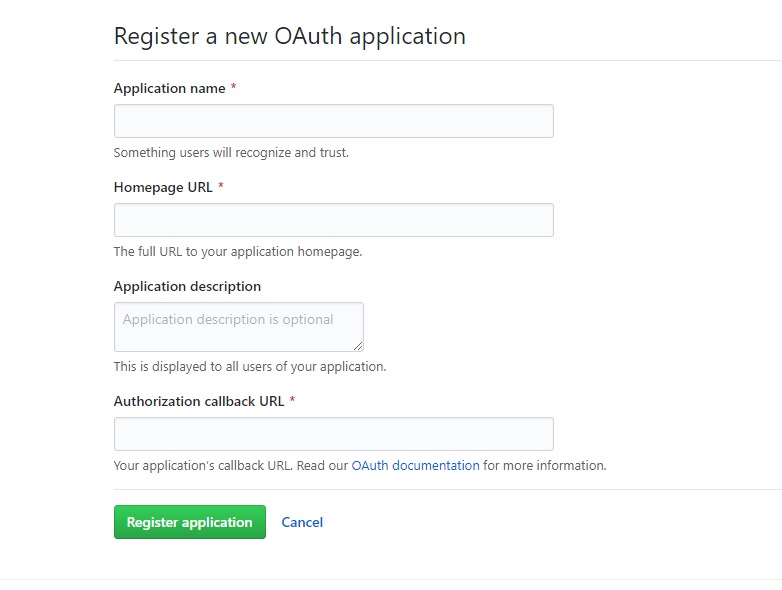782x590 pixels.
Task: Click the "displayed to all users" helper text
Action: [x=250, y=366]
